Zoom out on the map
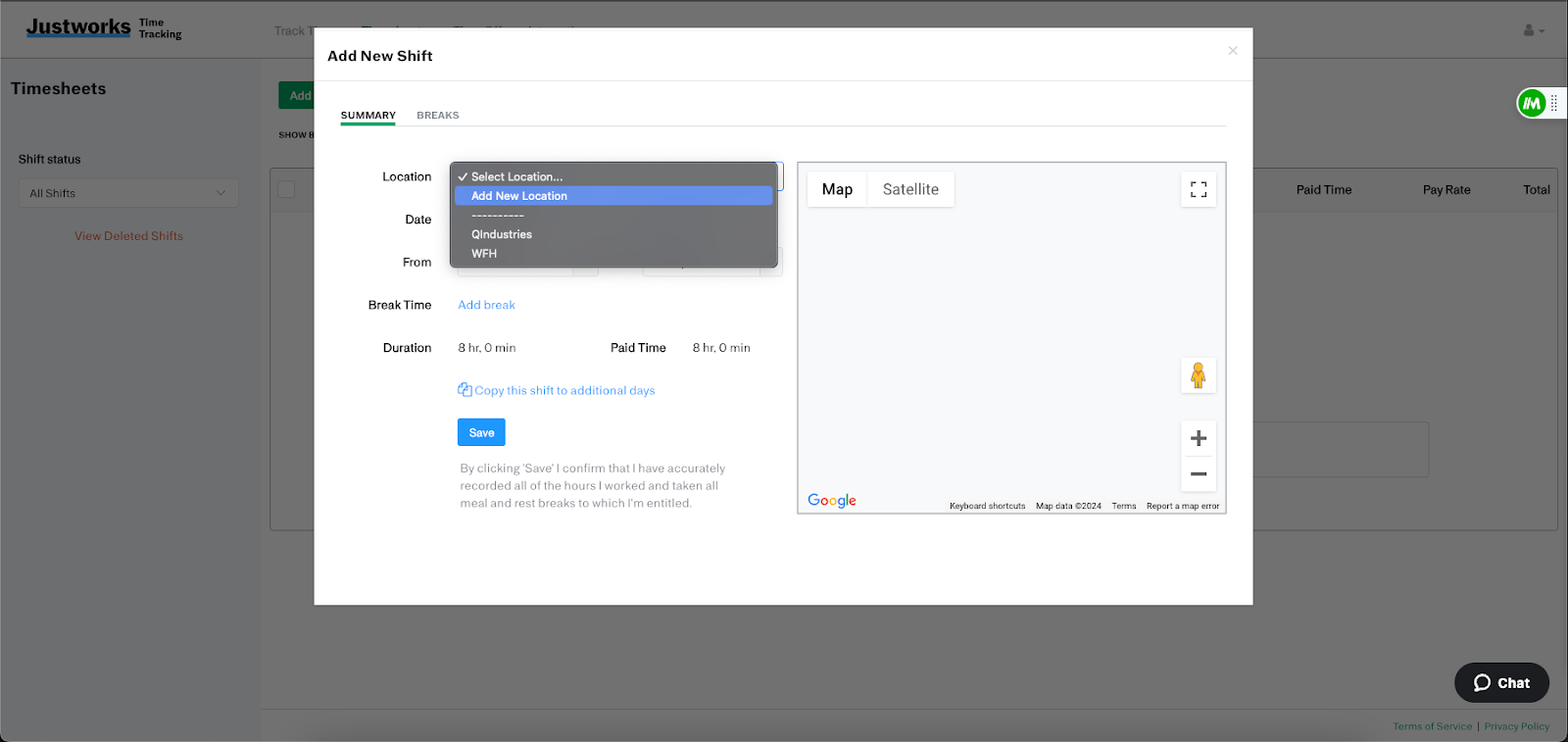Screen dimensions: 1568x742 click(1198, 474)
